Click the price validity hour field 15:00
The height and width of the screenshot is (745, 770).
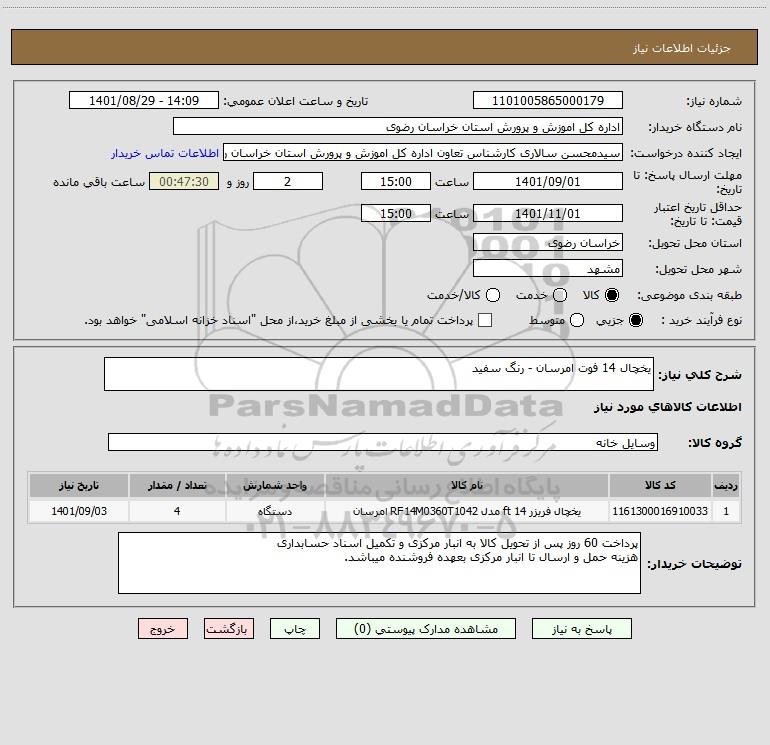click(x=396, y=214)
